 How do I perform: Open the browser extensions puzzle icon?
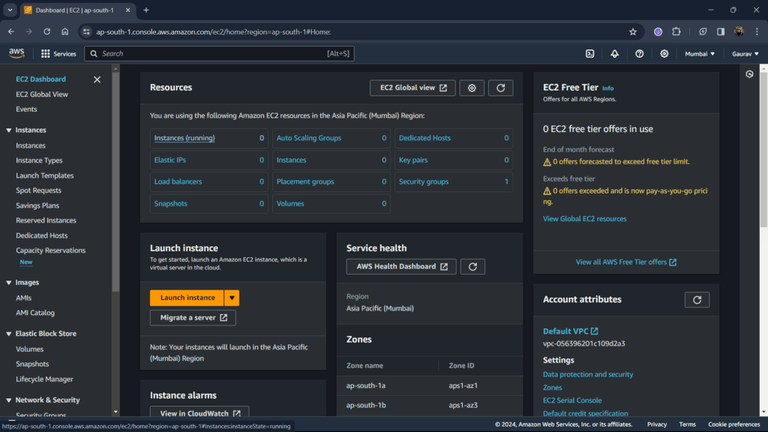[x=676, y=32]
